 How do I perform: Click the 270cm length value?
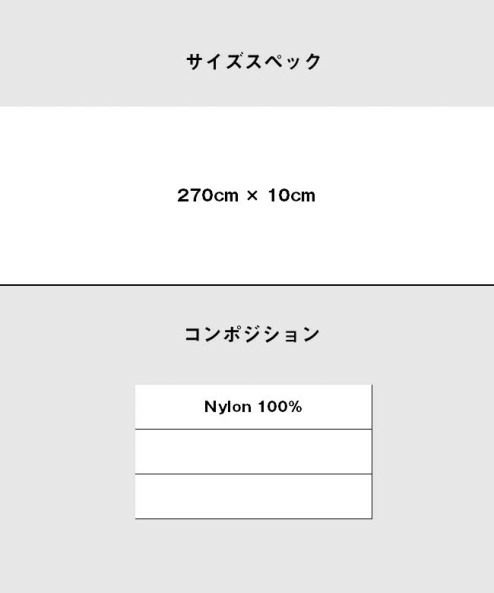click(x=208, y=196)
